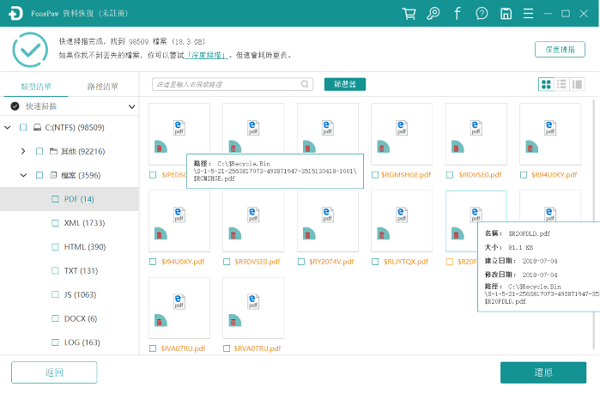Select the $R9DVSE0.pdf thumbnail

click(x=253, y=221)
